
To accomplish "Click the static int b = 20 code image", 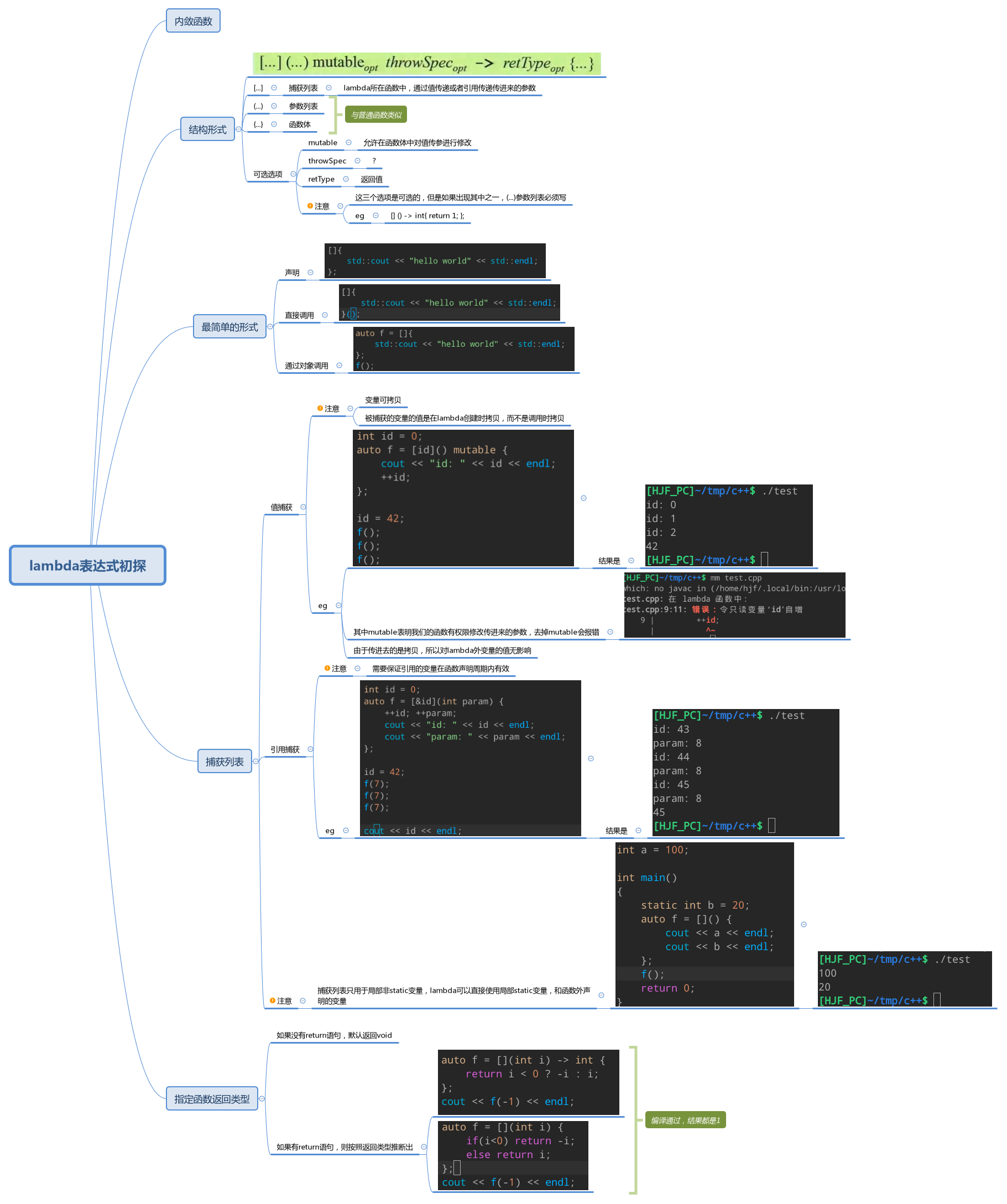I will [x=705, y=924].
